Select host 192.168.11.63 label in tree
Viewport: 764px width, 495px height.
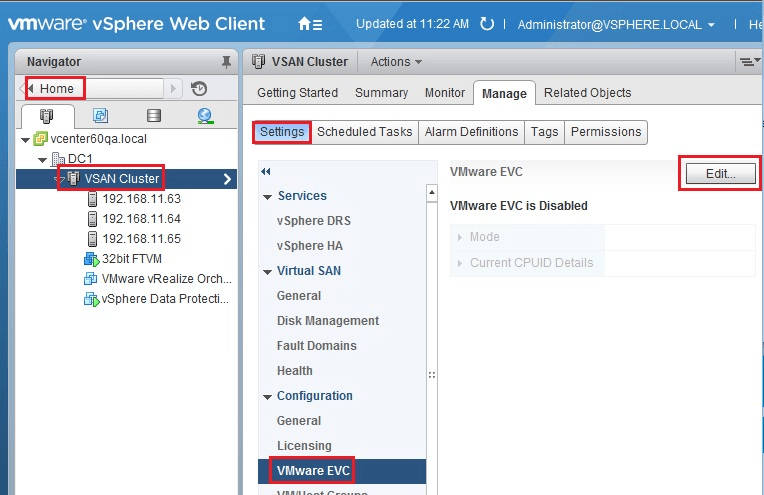coord(141,199)
